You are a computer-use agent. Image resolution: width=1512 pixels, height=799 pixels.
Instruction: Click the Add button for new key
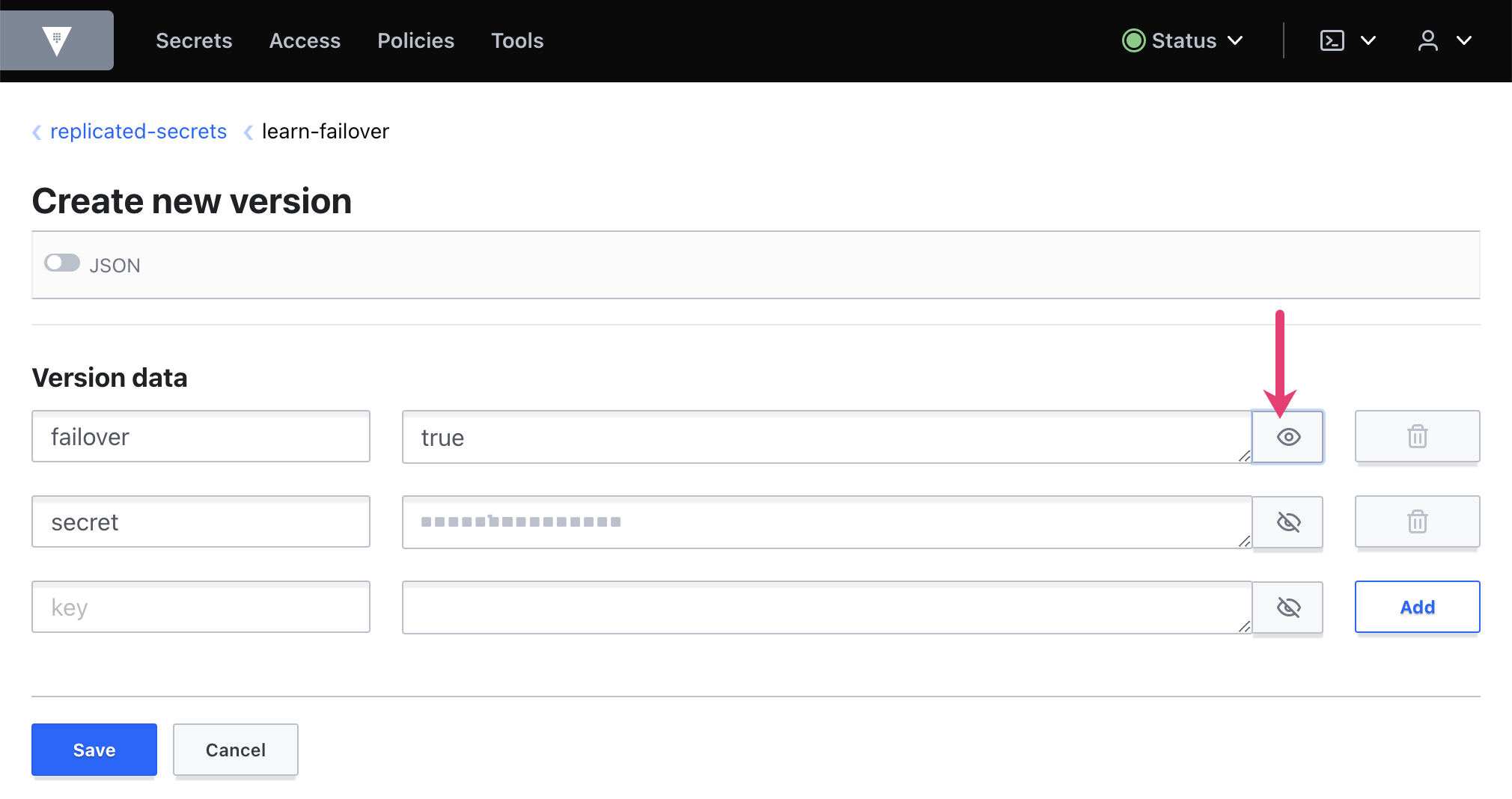(x=1417, y=607)
